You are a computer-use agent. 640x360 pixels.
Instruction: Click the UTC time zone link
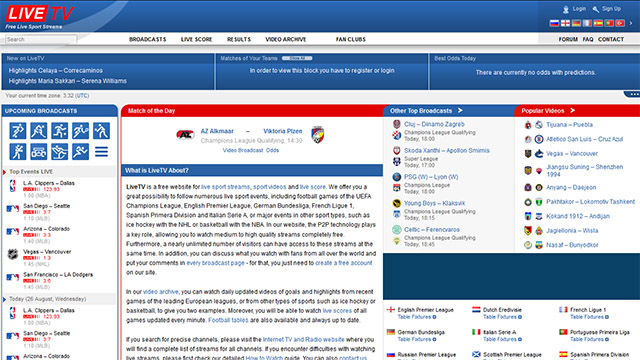[x=82, y=96]
